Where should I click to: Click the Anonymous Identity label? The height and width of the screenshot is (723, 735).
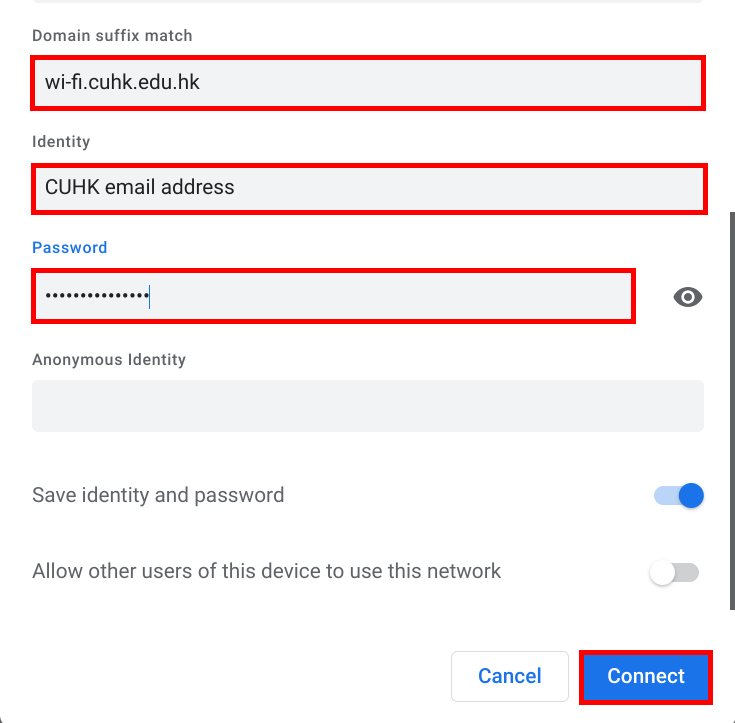pos(109,359)
